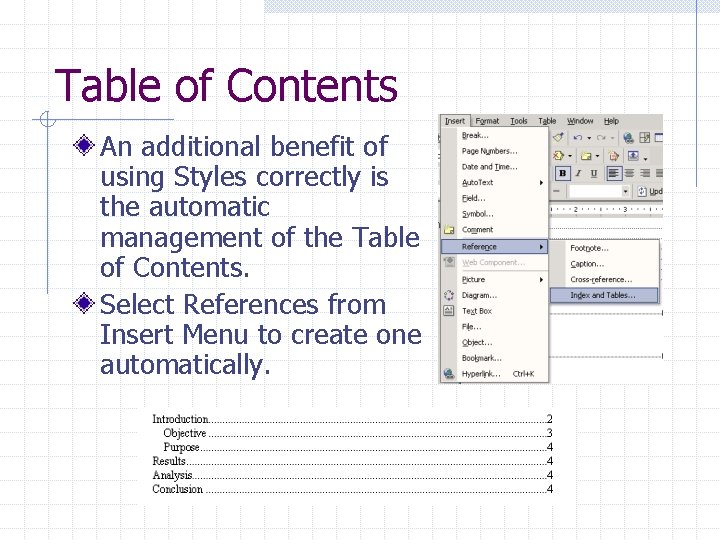Click the Track Changes page icon
Viewport: 720px width, 540px height.
(613, 156)
